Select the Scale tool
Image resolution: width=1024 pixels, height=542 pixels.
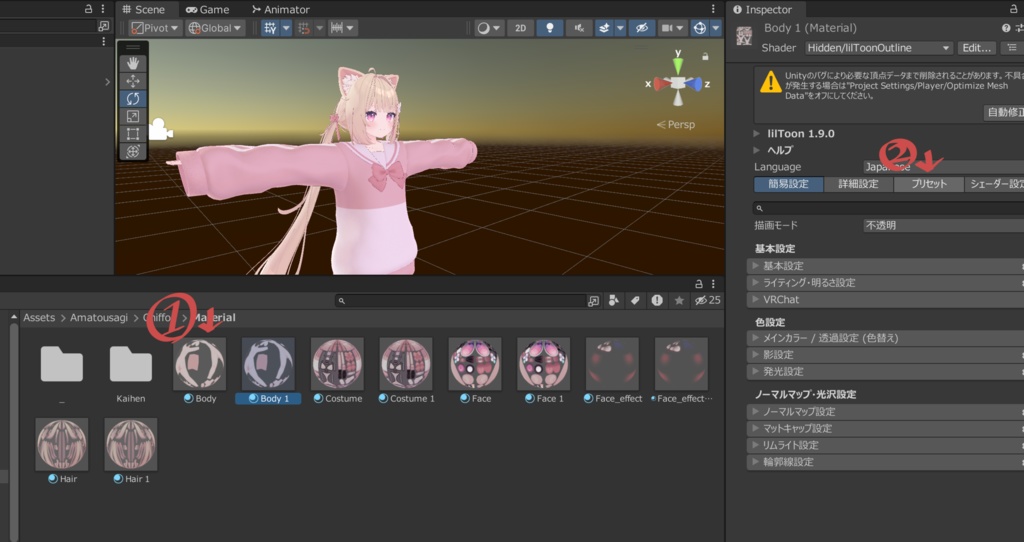(133, 116)
